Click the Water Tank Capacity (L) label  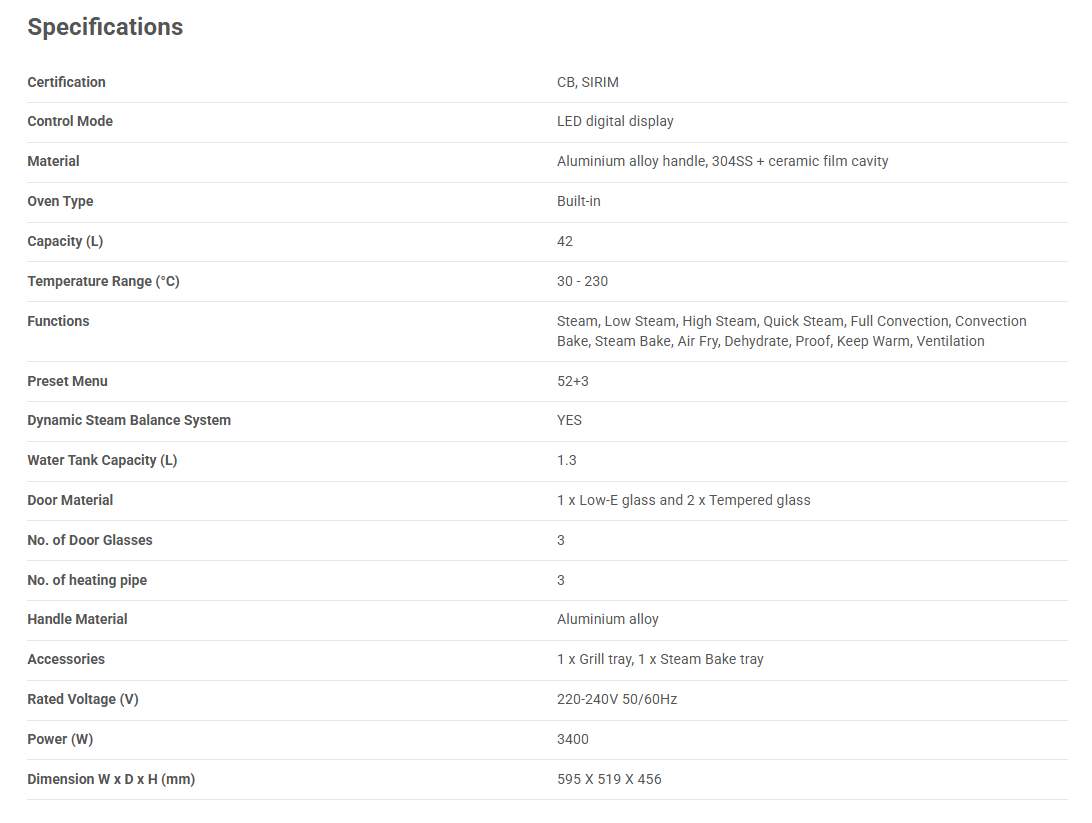102,460
